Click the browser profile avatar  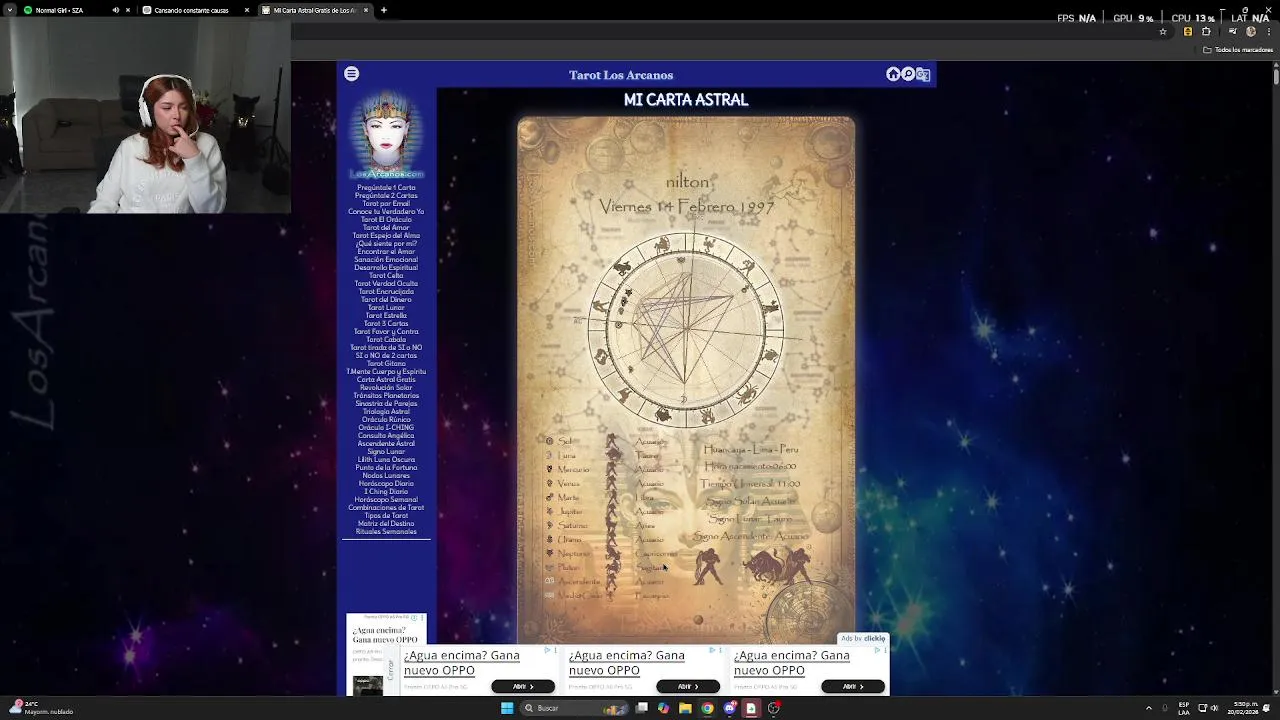[x=1251, y=31]
